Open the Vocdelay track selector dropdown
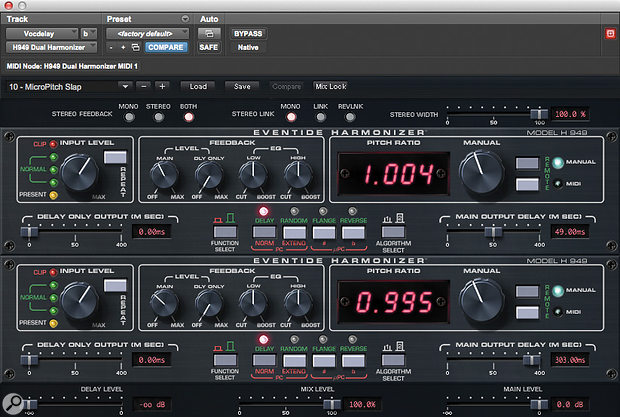The height and width of the screenshot is (417, 620). click(42, 34)
